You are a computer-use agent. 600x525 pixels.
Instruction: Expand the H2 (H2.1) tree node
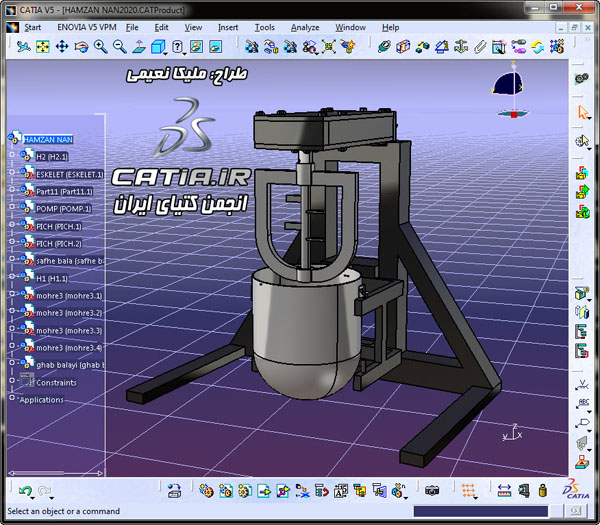click(12, 155)
